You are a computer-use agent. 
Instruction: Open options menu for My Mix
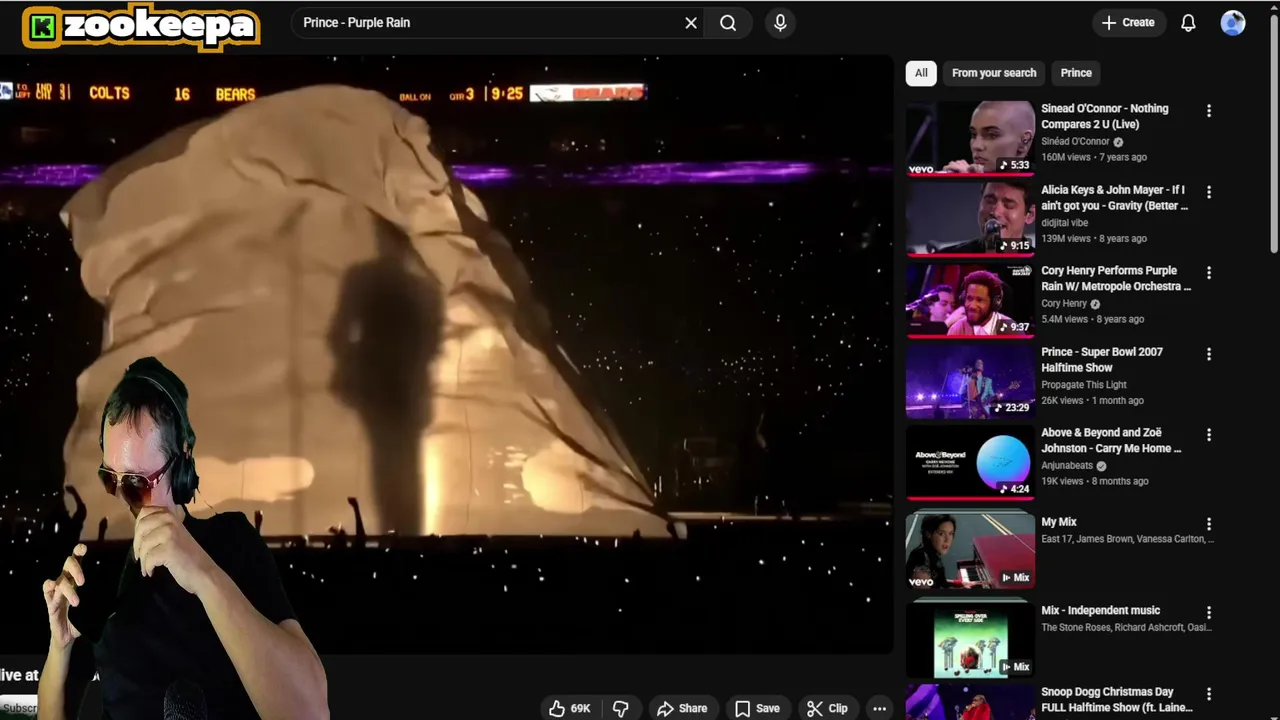pos(1209,524)
